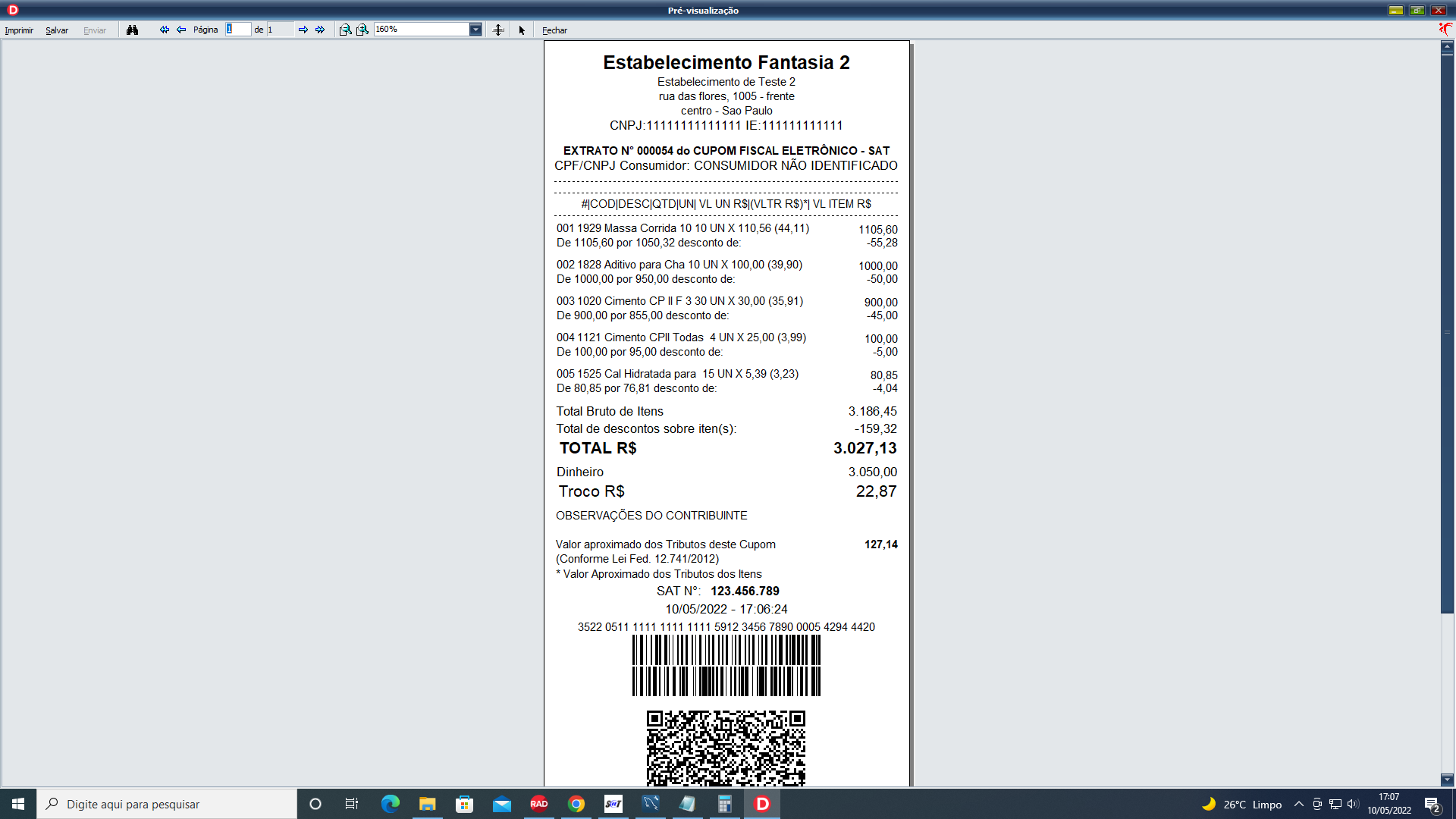Click the network tray icon
The width and height of the screenshot is (1456, 819).
point(1335,804)
